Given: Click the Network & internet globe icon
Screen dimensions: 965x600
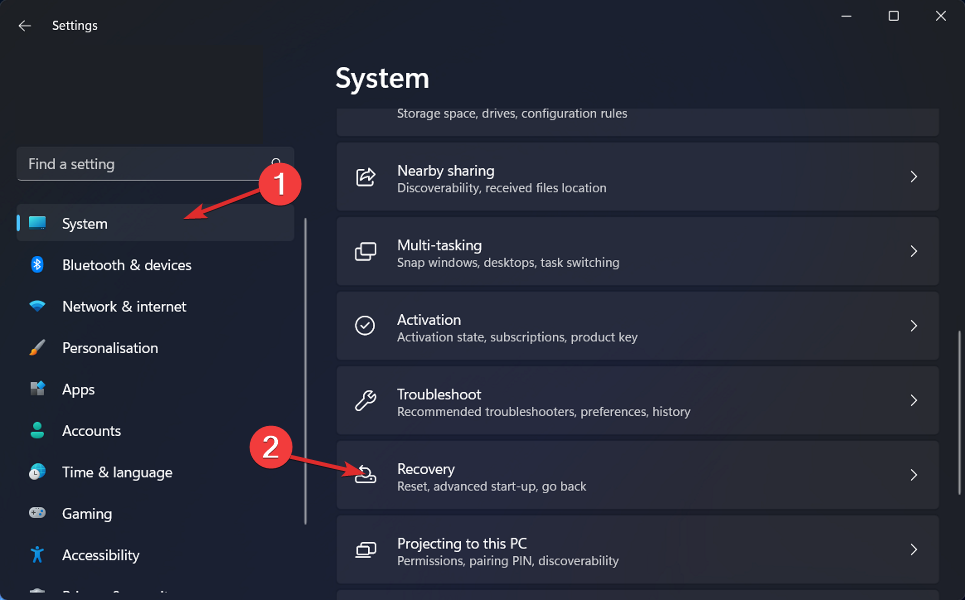Looking at the screenshot, I should (37, 306).
